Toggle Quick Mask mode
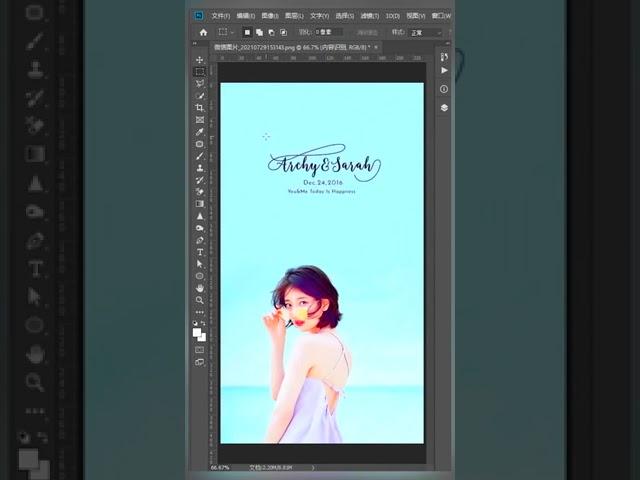 coord(200,350)
